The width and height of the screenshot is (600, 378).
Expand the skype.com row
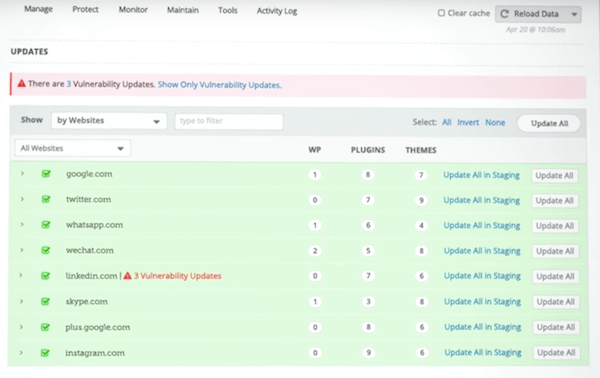pyautogui.click(x=21, y=301)
